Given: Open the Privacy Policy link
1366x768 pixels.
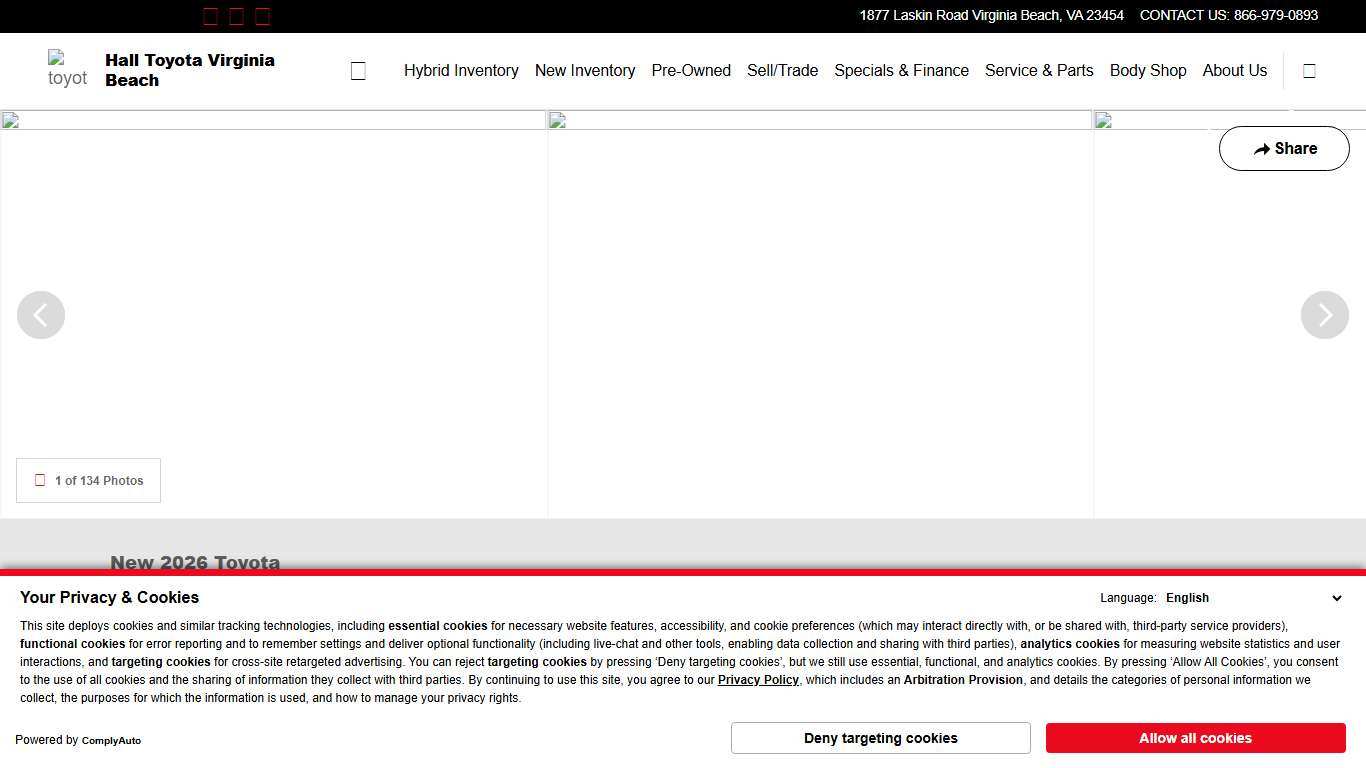Looking at the screenshot, I should tap(758, 680).
